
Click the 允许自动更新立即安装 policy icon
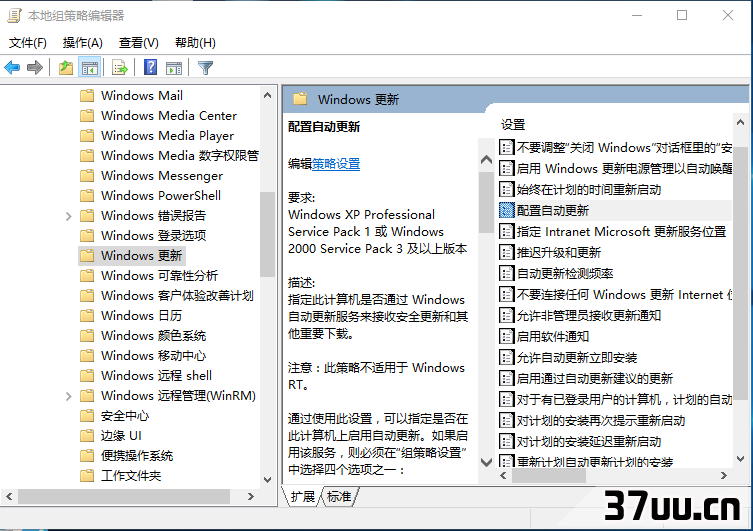506,357
